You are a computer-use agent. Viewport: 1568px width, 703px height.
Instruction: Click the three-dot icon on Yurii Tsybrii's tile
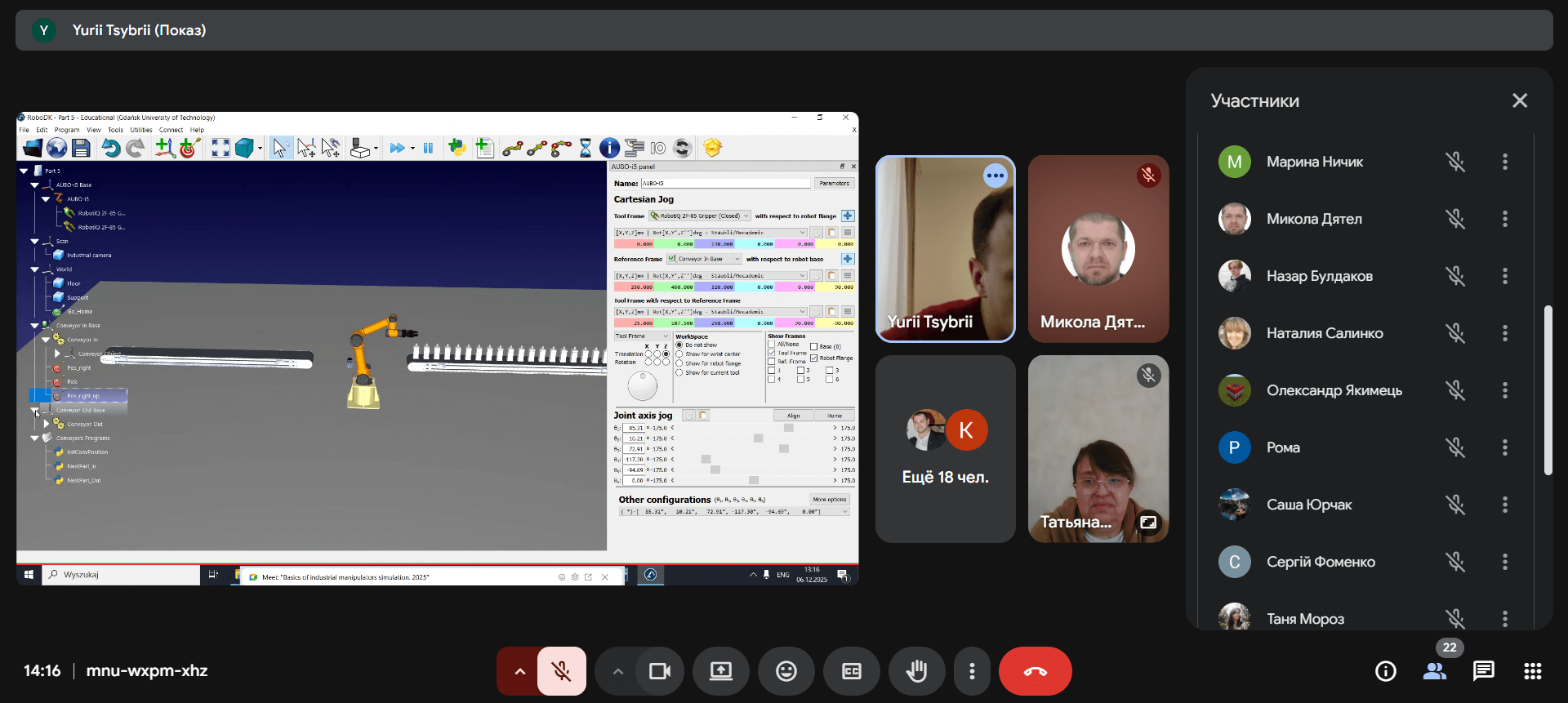(995, 176)
